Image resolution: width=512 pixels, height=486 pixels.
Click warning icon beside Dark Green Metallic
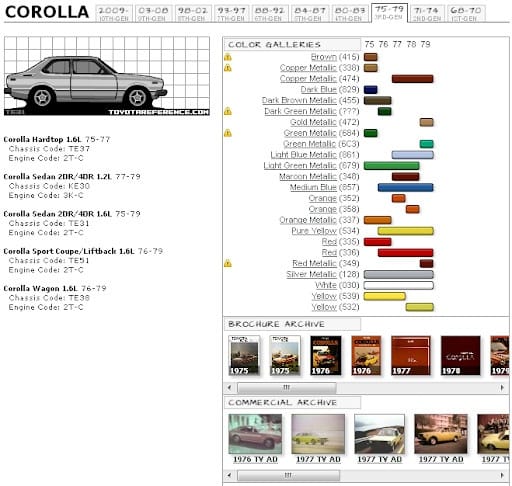[x=228, y=111]
